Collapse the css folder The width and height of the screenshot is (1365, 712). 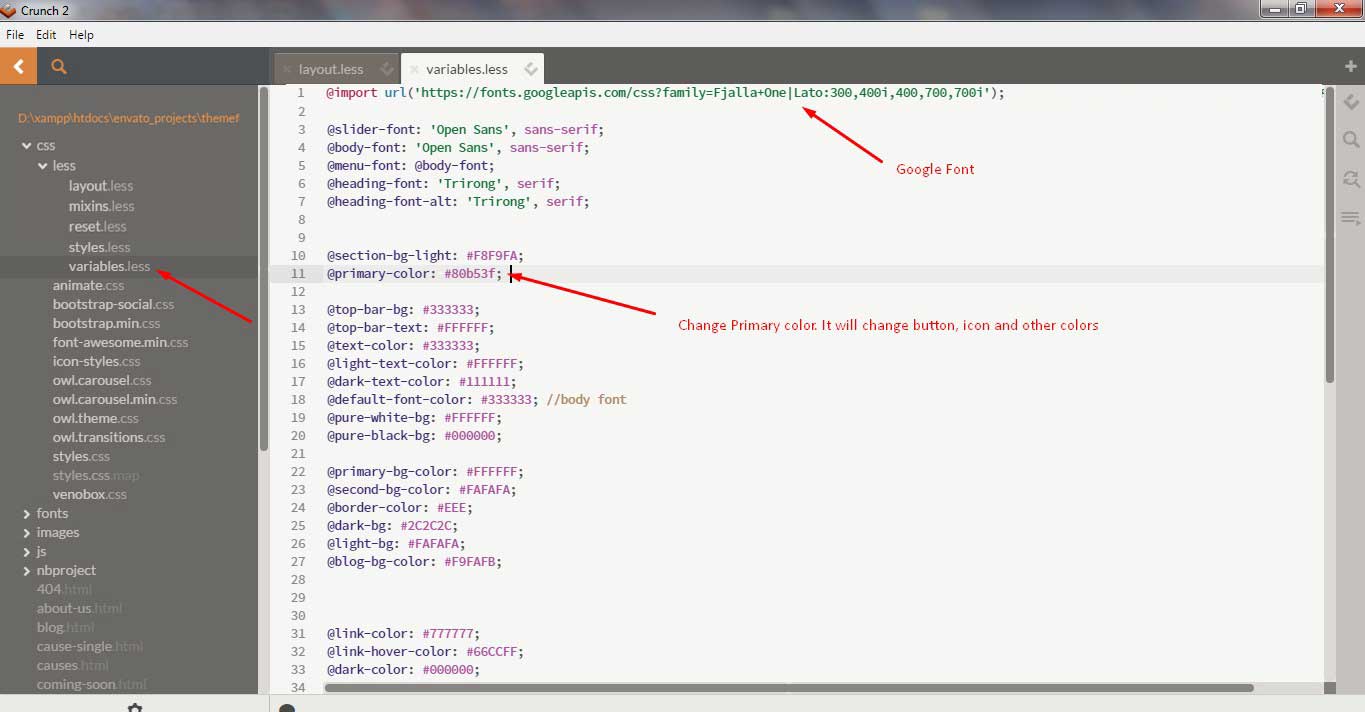pyautogui.click(x=27, y=146)
